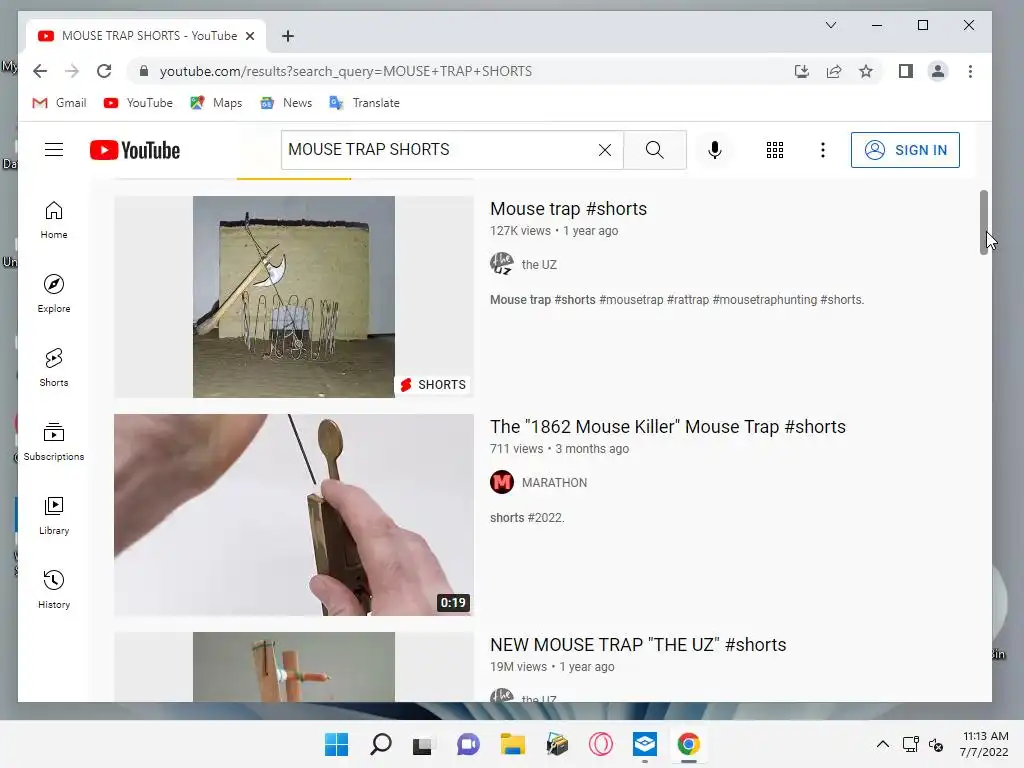Open NEW MOUSE TRAP "THE UZ" title
Viewport: 1024px width, 768px height.
(638, 645)
